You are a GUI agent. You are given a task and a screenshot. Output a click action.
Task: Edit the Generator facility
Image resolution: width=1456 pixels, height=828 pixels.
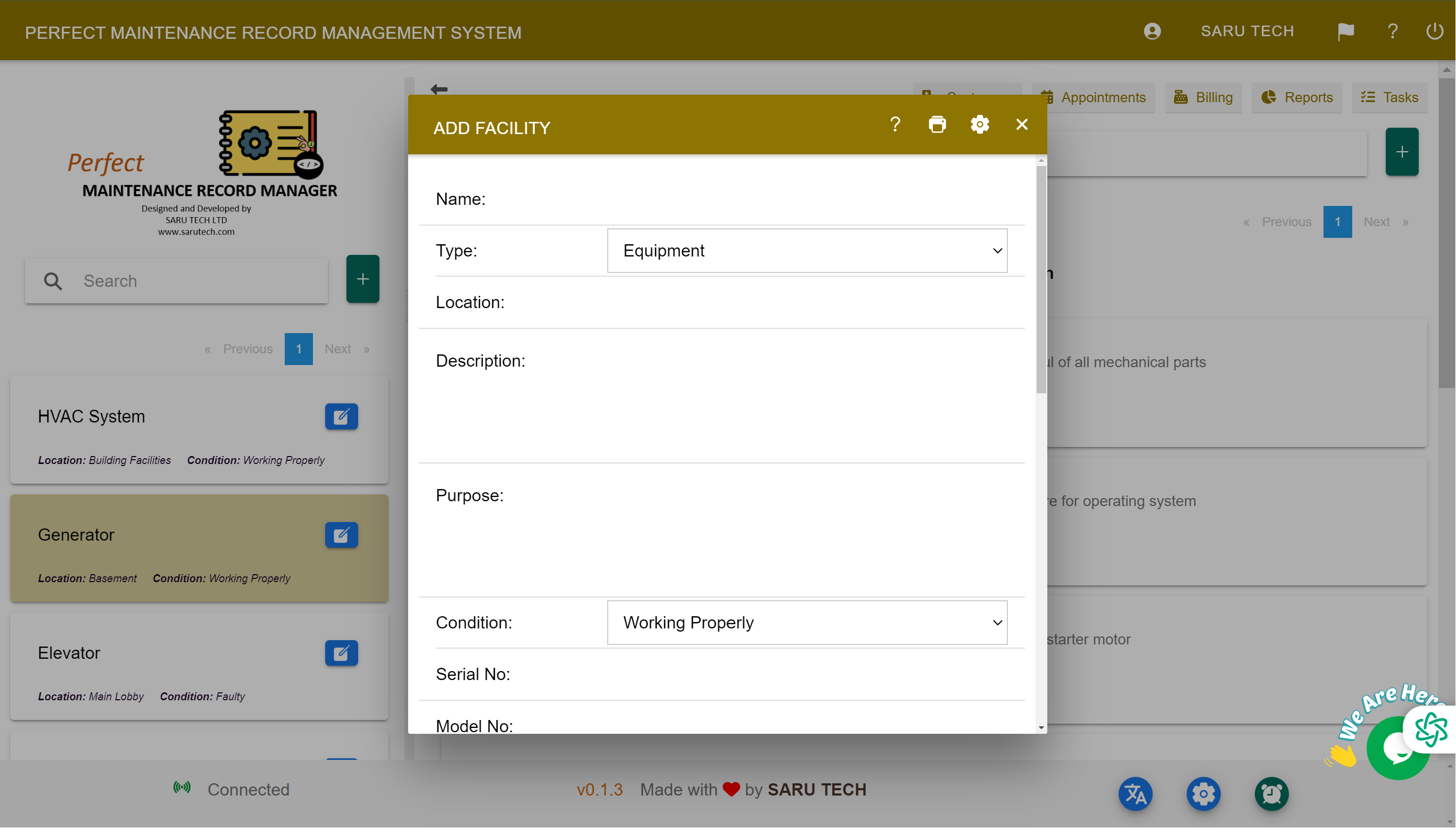click(341, 535)
